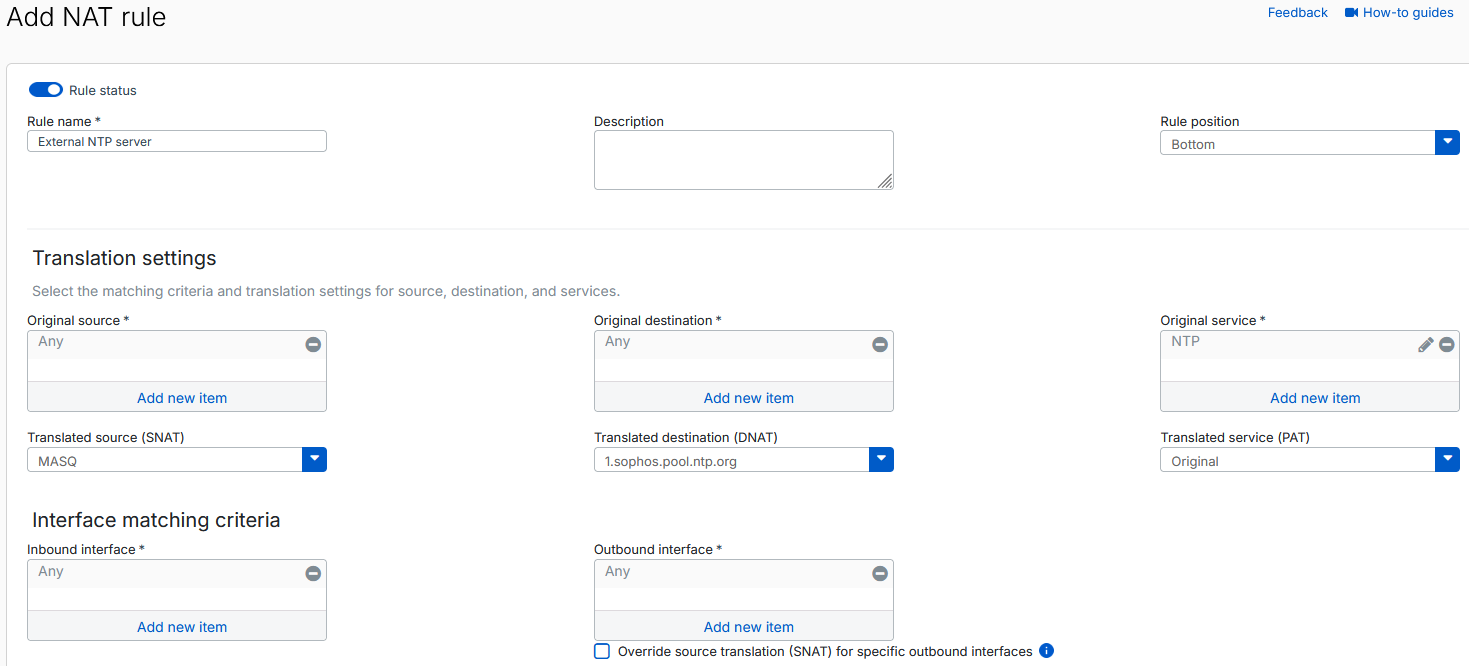Open the Translated service (PAT) dropdown
1469x666 pixels.
pos(1447,459)
